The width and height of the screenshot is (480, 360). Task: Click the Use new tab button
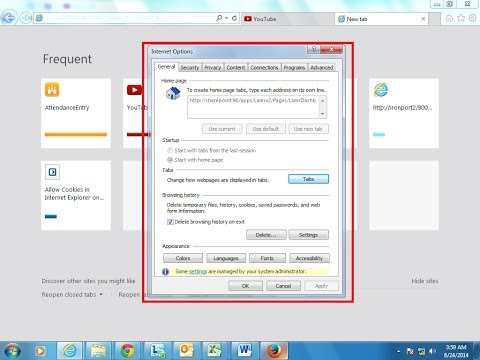coord(308,129)
